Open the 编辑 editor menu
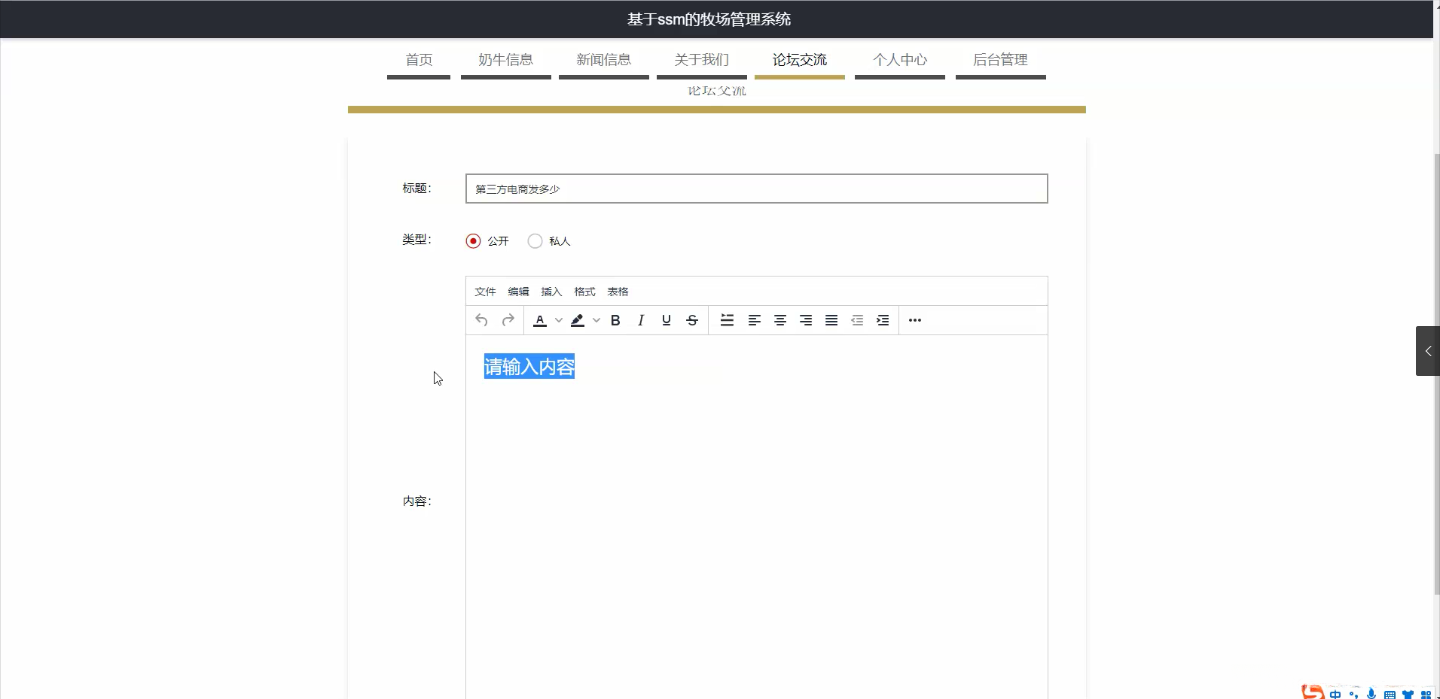Screen dimensions: 1440x699 [518, 292]
